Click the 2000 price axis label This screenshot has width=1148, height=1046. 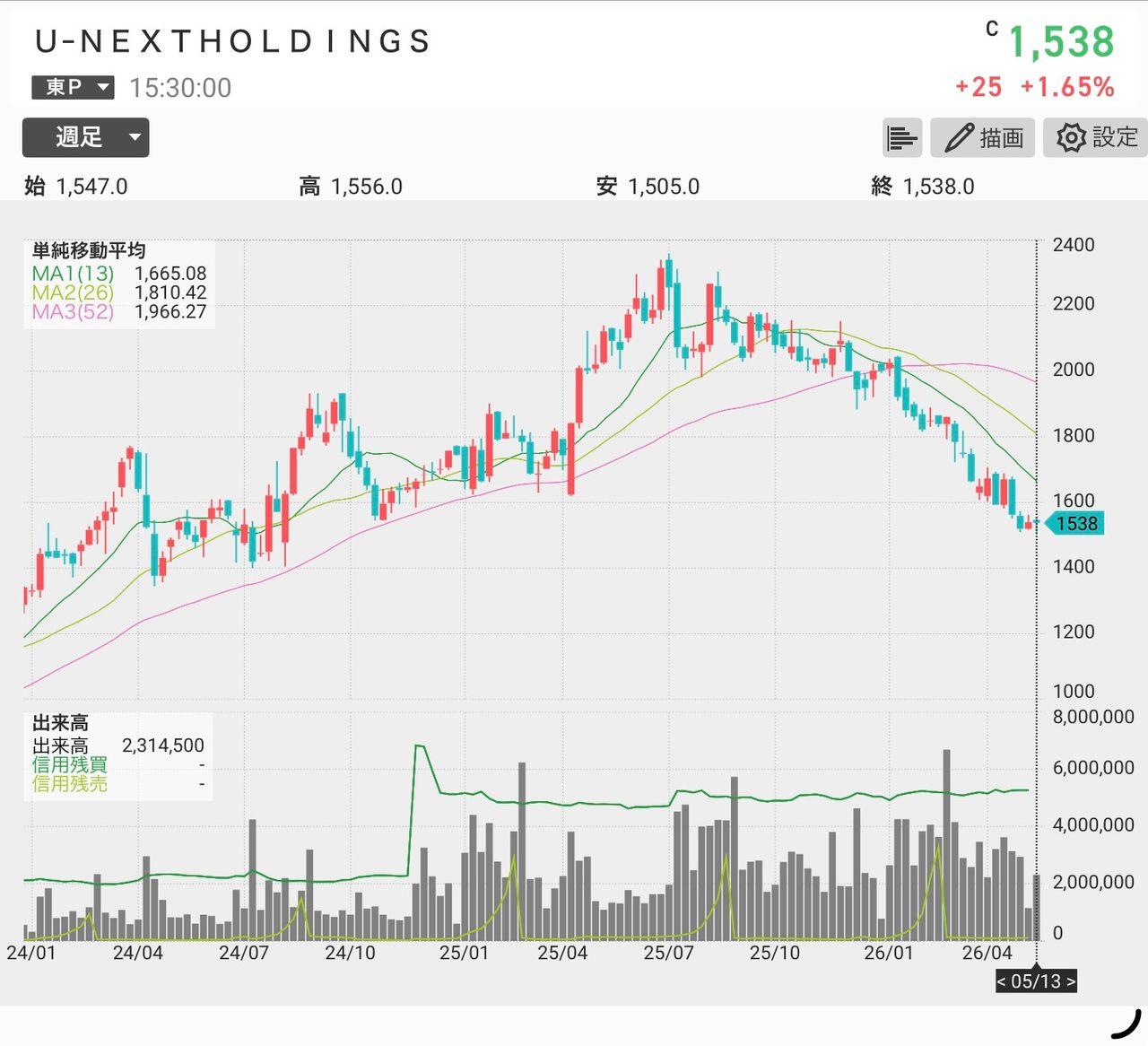(x=1074, y=370)
